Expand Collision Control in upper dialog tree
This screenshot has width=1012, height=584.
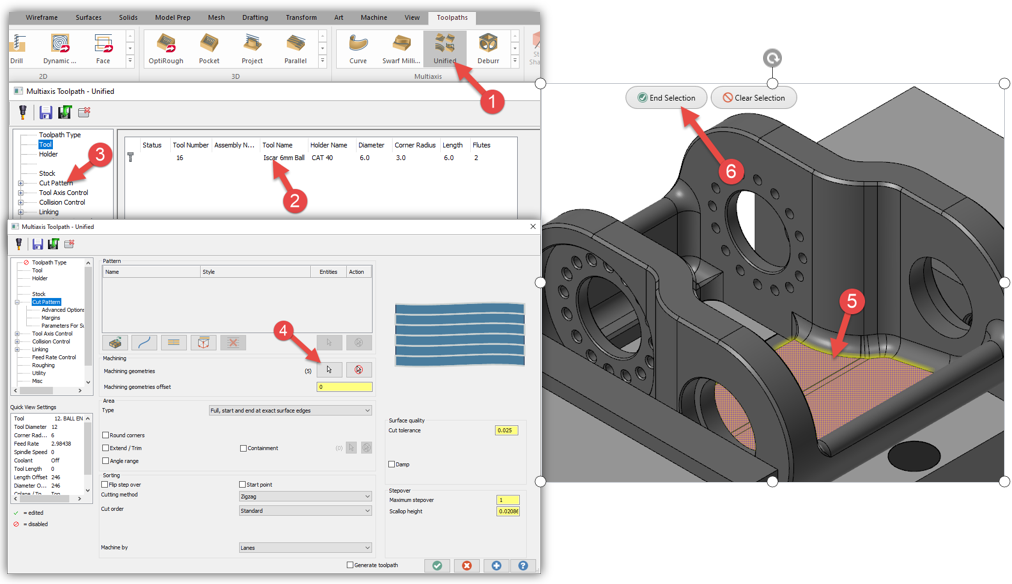click(21, 202)
